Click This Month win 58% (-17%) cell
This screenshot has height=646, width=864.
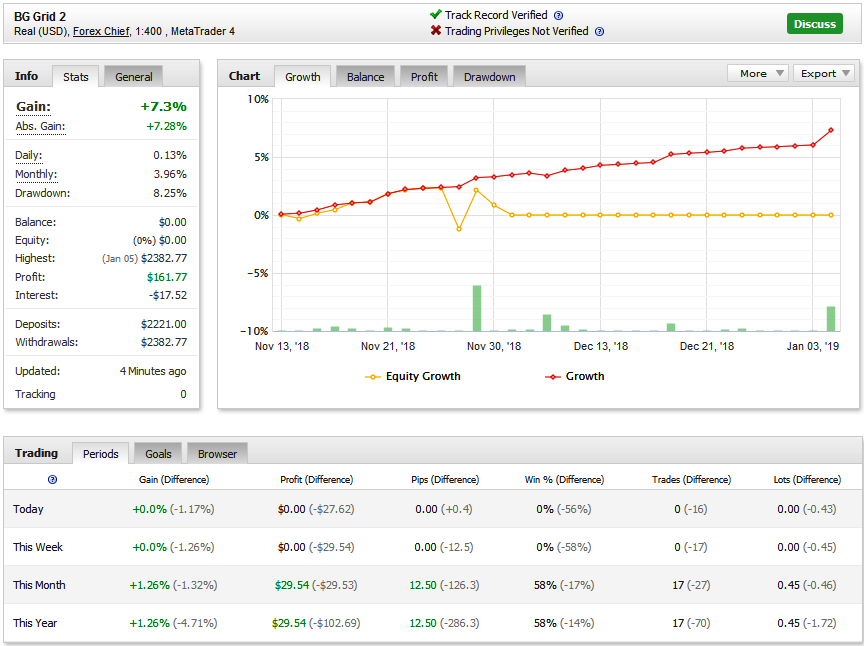564,585
